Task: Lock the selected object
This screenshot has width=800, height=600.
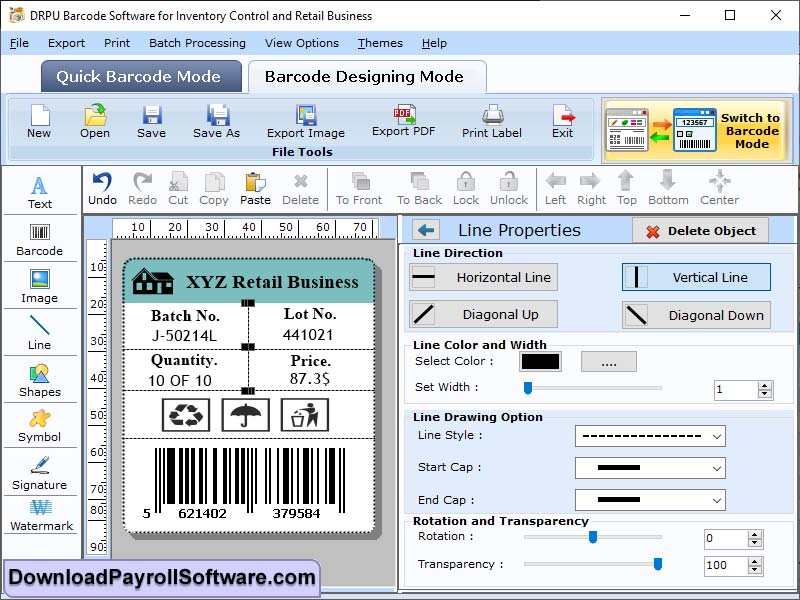Action: click(464, 187)
